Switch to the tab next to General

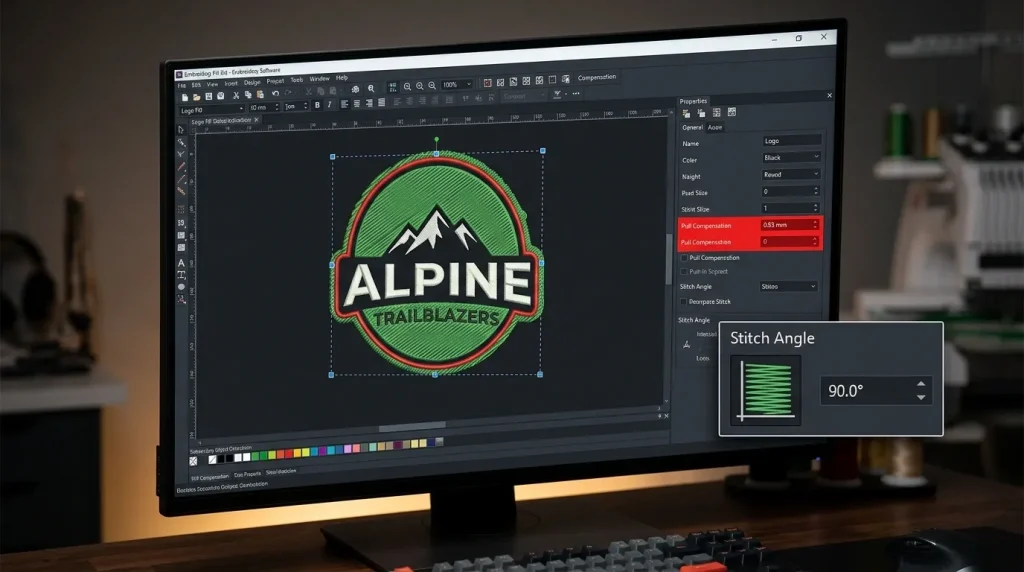click(x=715, y=127)
